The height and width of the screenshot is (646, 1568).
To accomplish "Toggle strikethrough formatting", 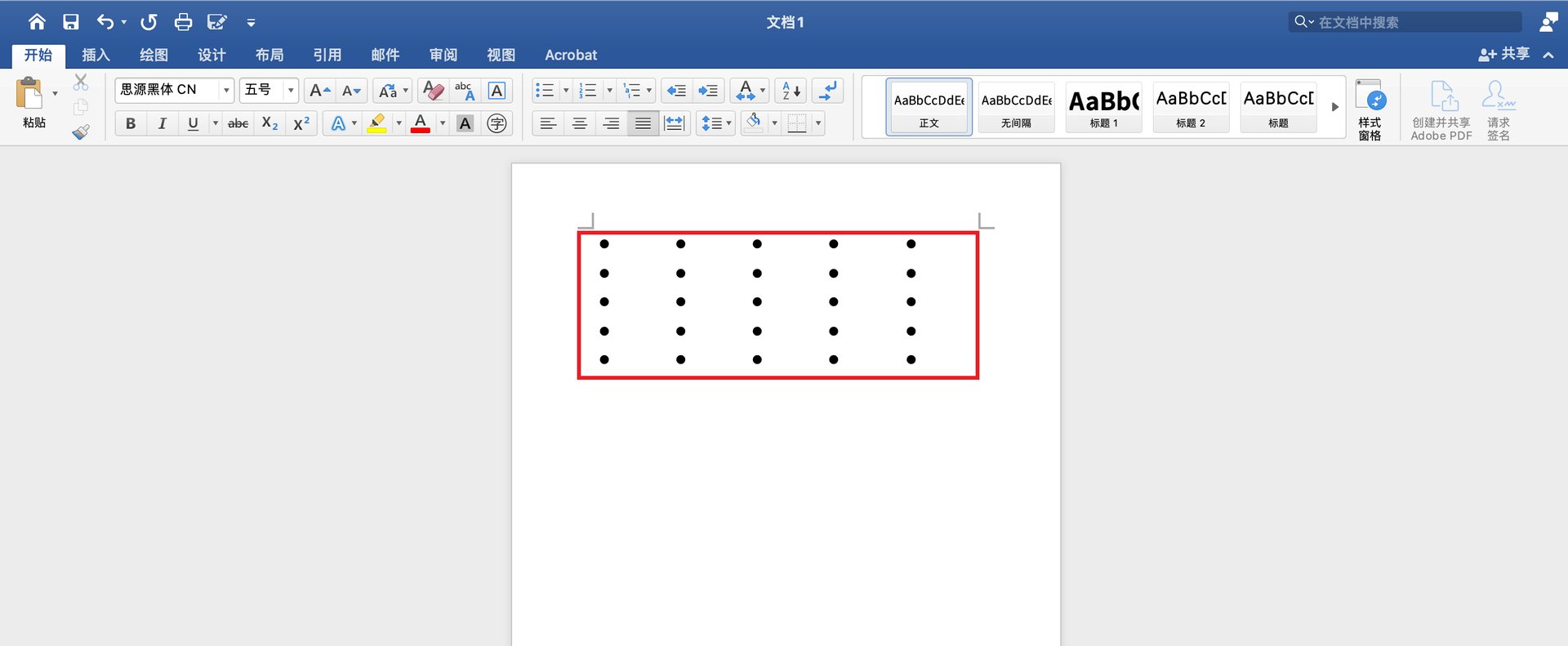I will pyautogui.click(x=238, y=123).
